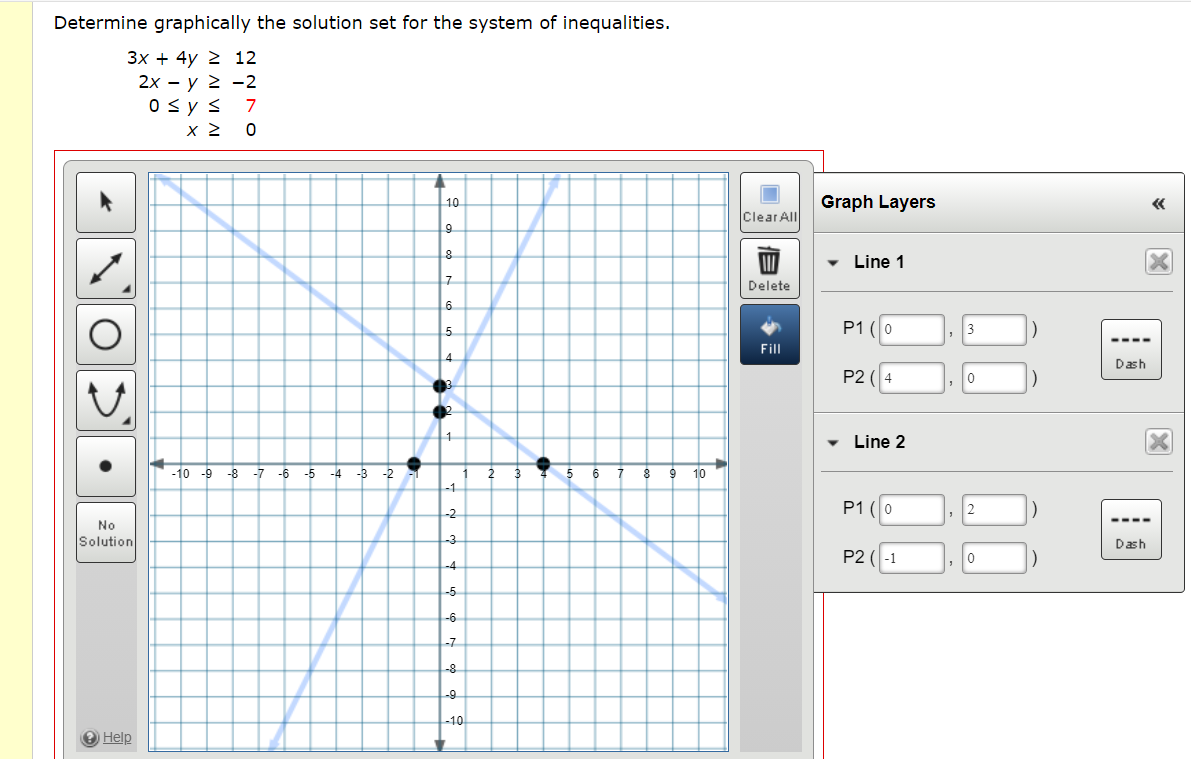1191x759 pixels.
Task: Click the Graph Layers panel header
Action: [876, 202]
